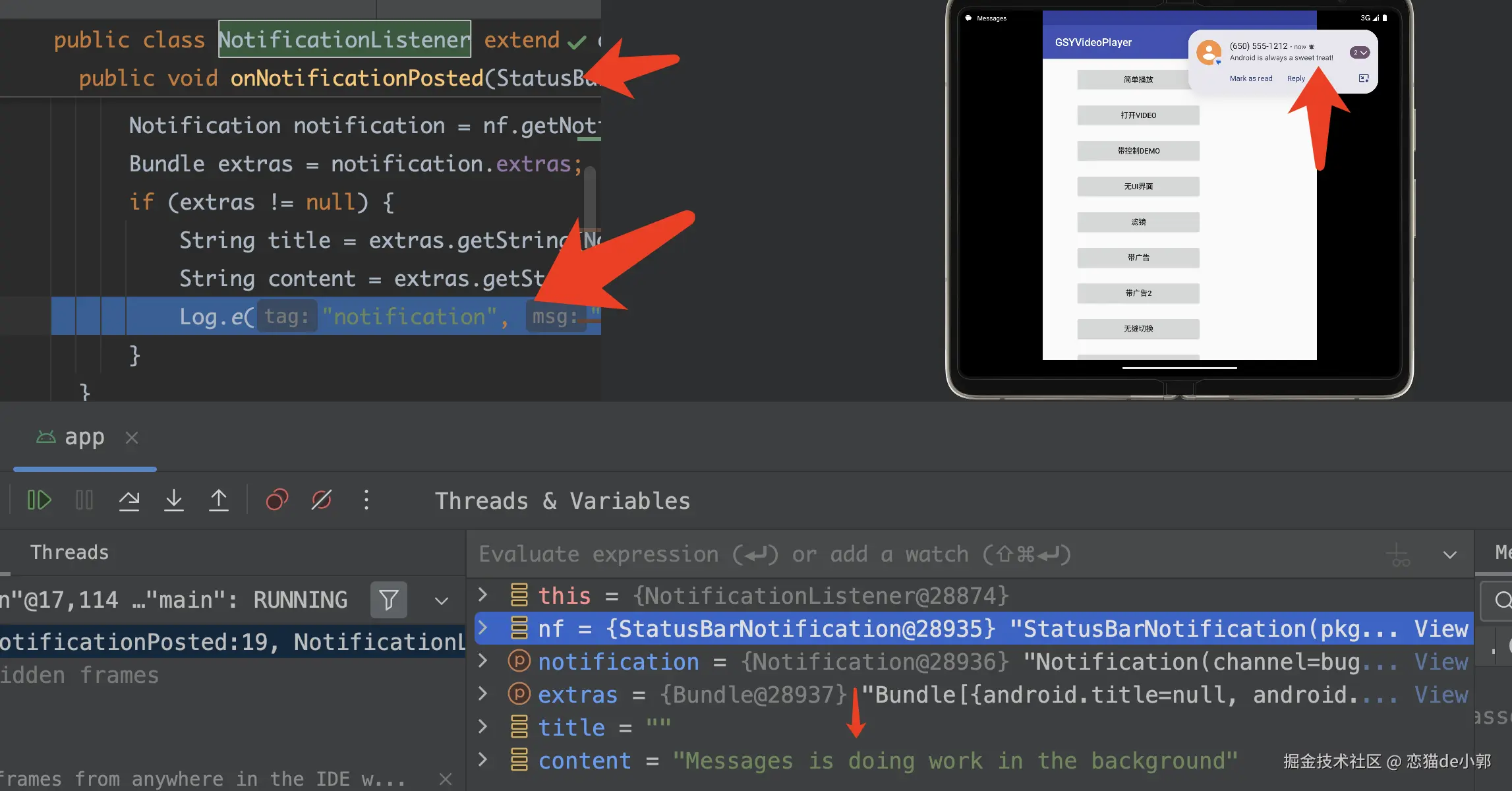Click the Step Into download-arrow icon
Image resolution: width=1512 pixels, height=791 pixels.
pos(174,500)
